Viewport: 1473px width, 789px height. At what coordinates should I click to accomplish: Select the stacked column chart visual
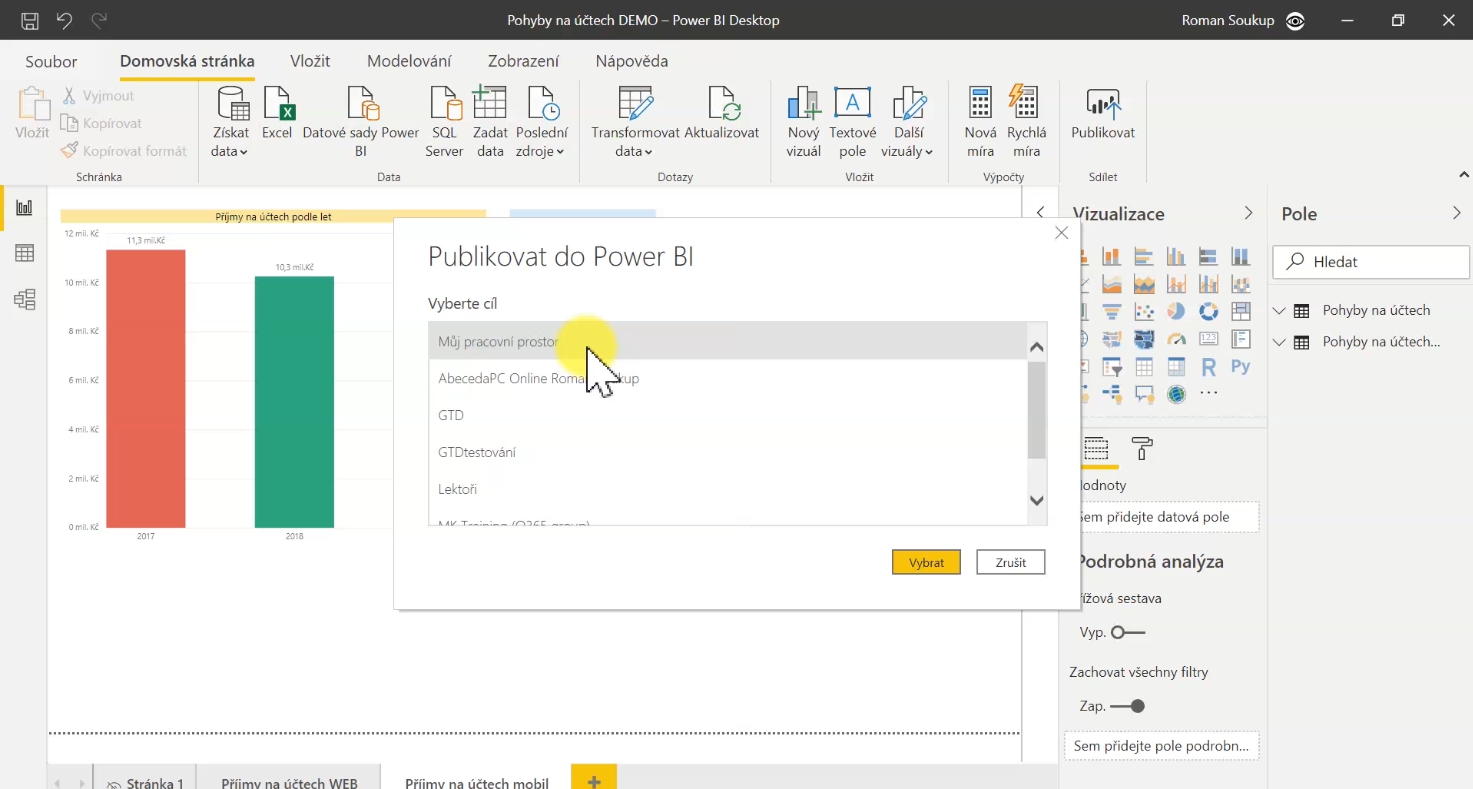click(1112, 256)
